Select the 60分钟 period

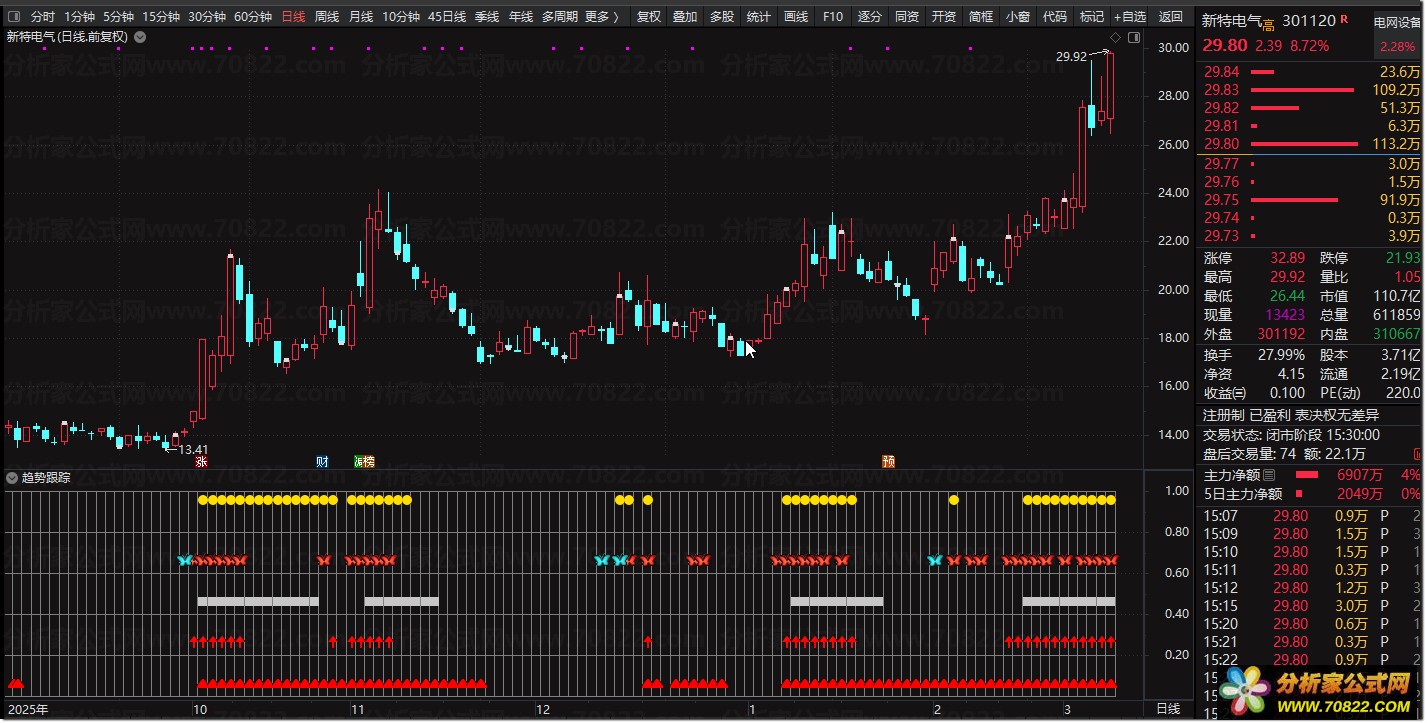click(x=253, y=17)
